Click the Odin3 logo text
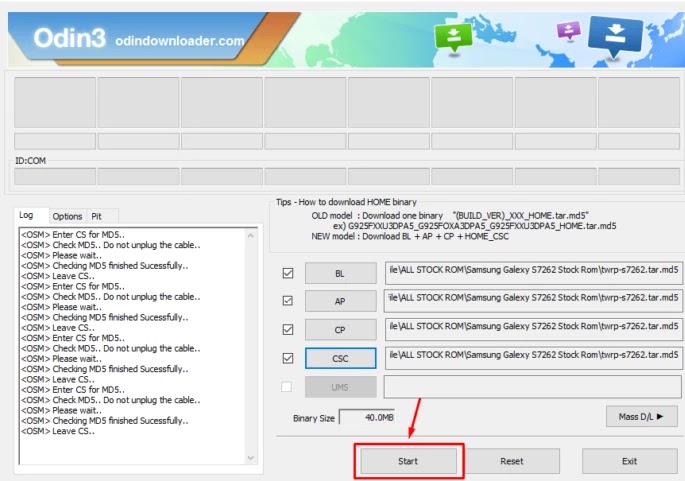The width and height of the screenshot is (685, 481). coord(69,38)
